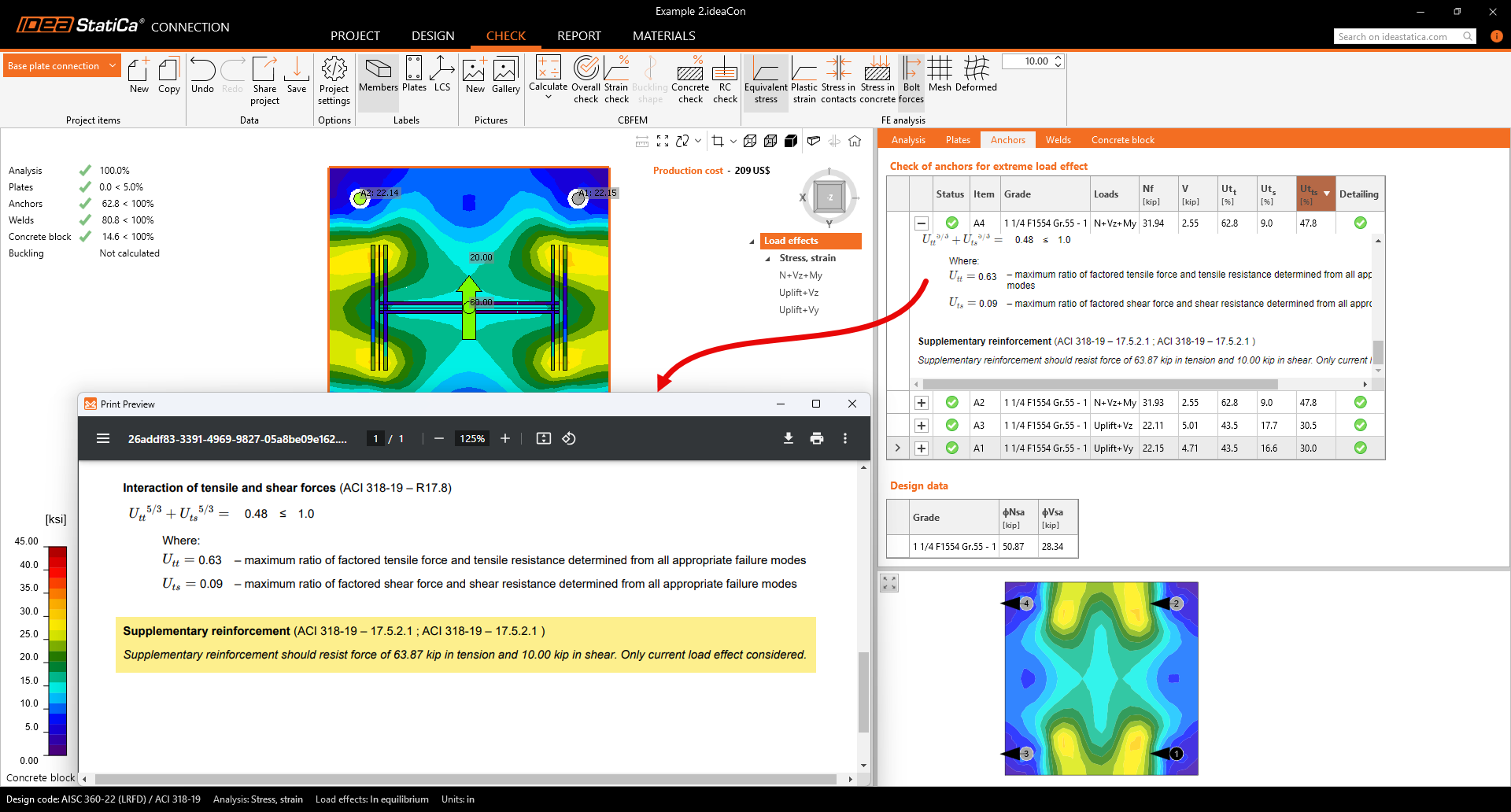Switch to the Welds results tab
The height and width of the screenshot is (812, 1511).
coord(1058,139)
